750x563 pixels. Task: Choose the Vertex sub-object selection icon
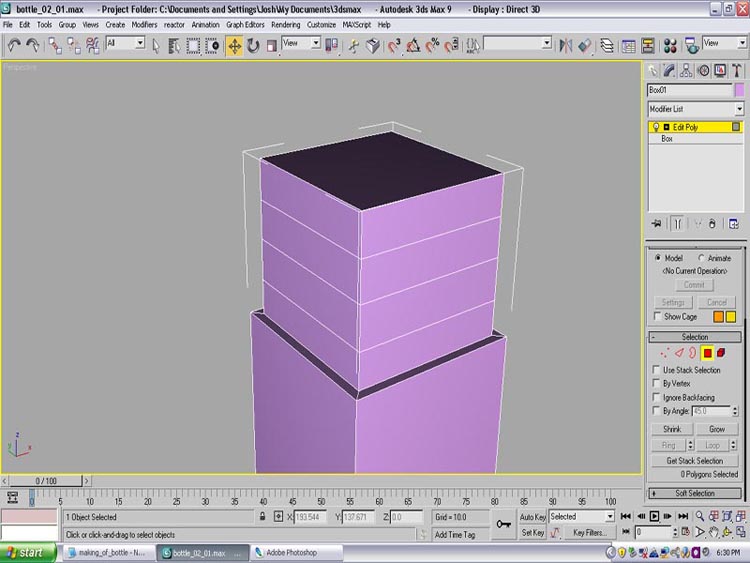click(664, 352)
